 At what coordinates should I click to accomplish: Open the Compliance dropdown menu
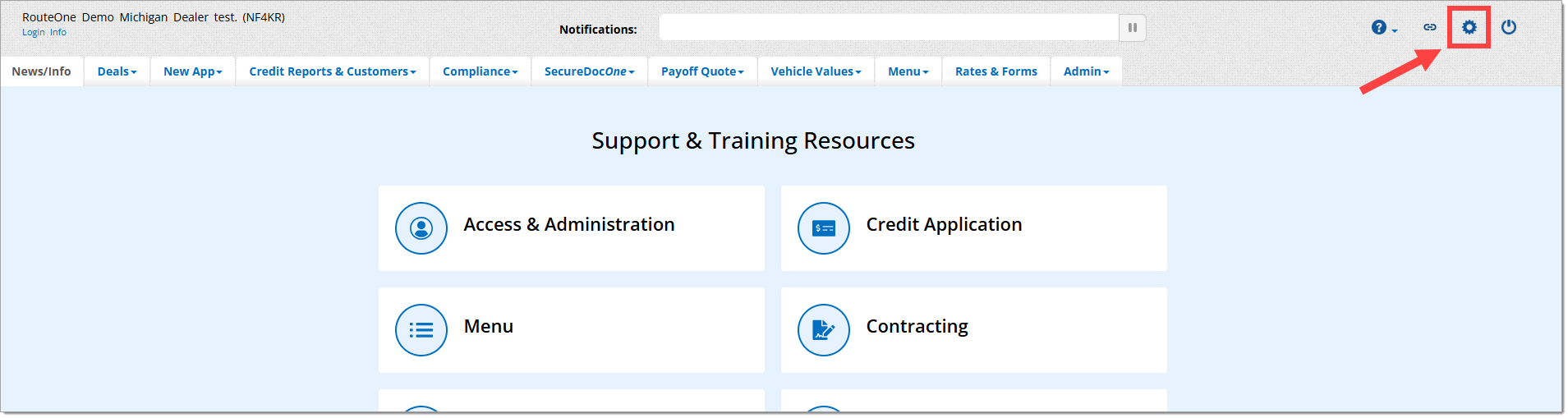click(480, 71)
